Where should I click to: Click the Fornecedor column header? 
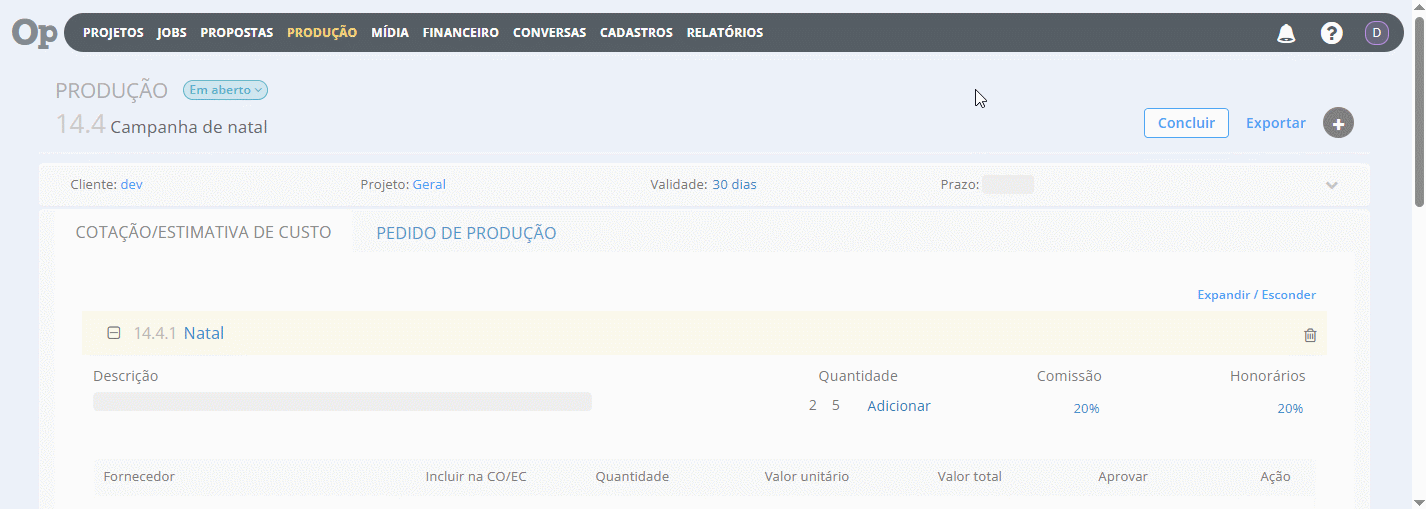139,477
